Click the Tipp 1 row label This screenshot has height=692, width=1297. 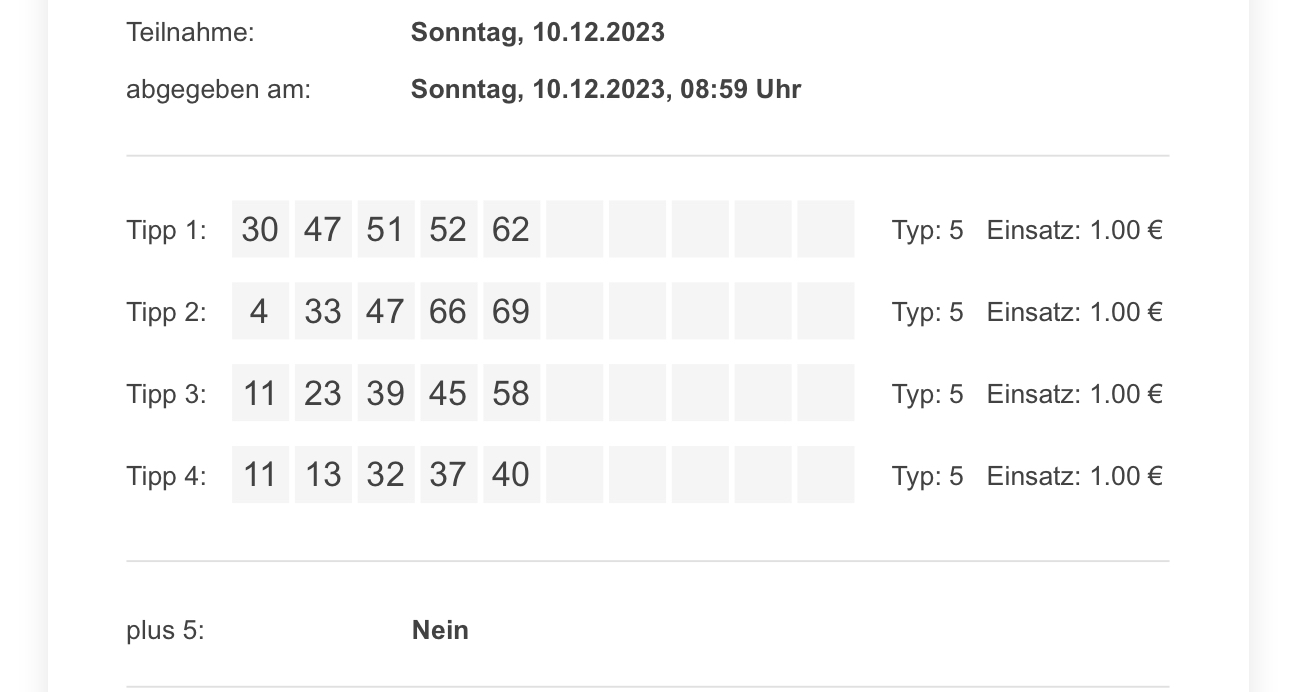click(166, 231)
